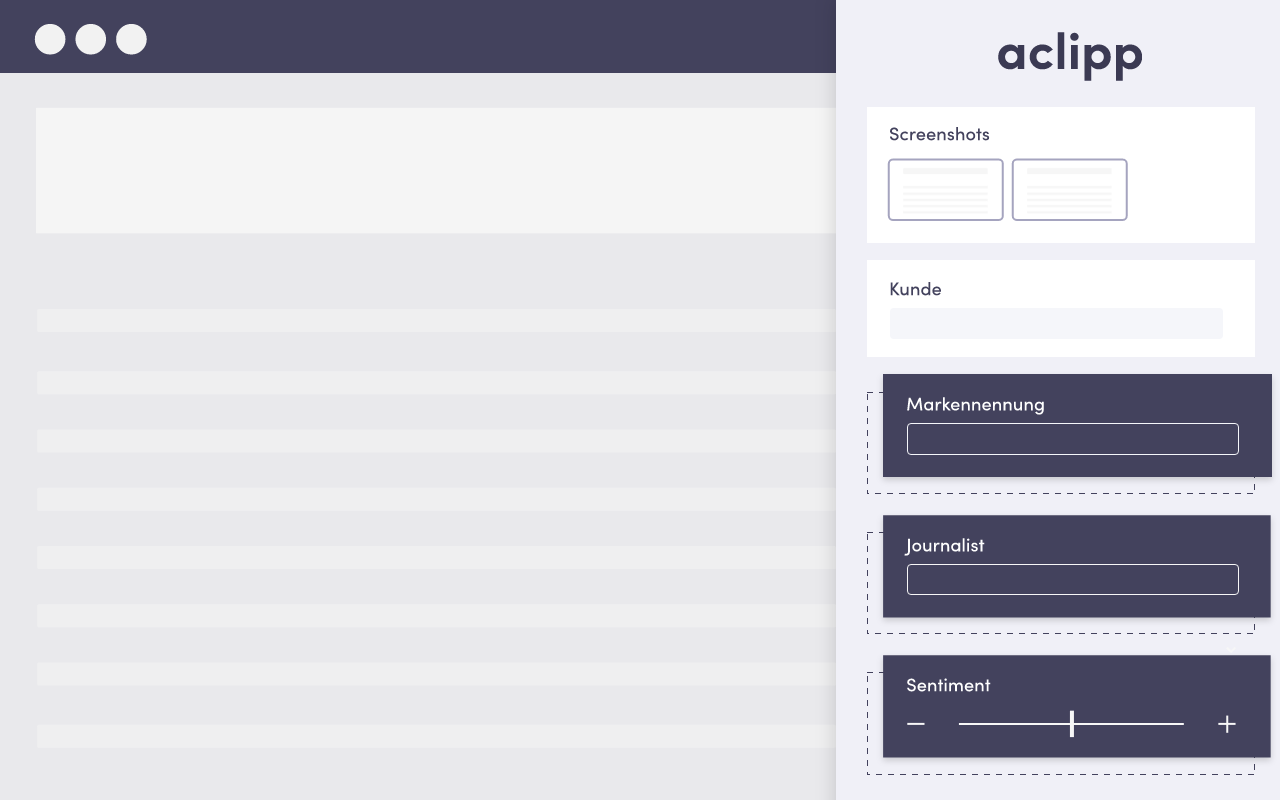Decrease sentiment with the minus icon
This screenshot has height=800, width=1280.
click(x=916, y=724)
